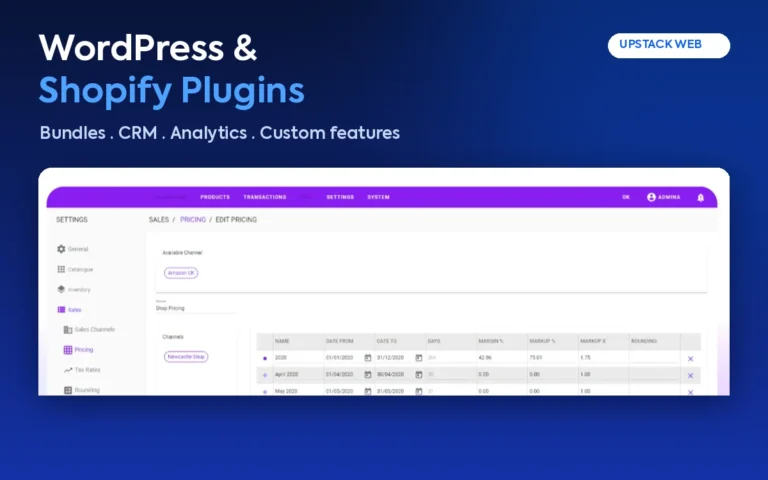Click the date from value 01/01/2020
Screen dimensions: 768x480
(x=339, y=358)
